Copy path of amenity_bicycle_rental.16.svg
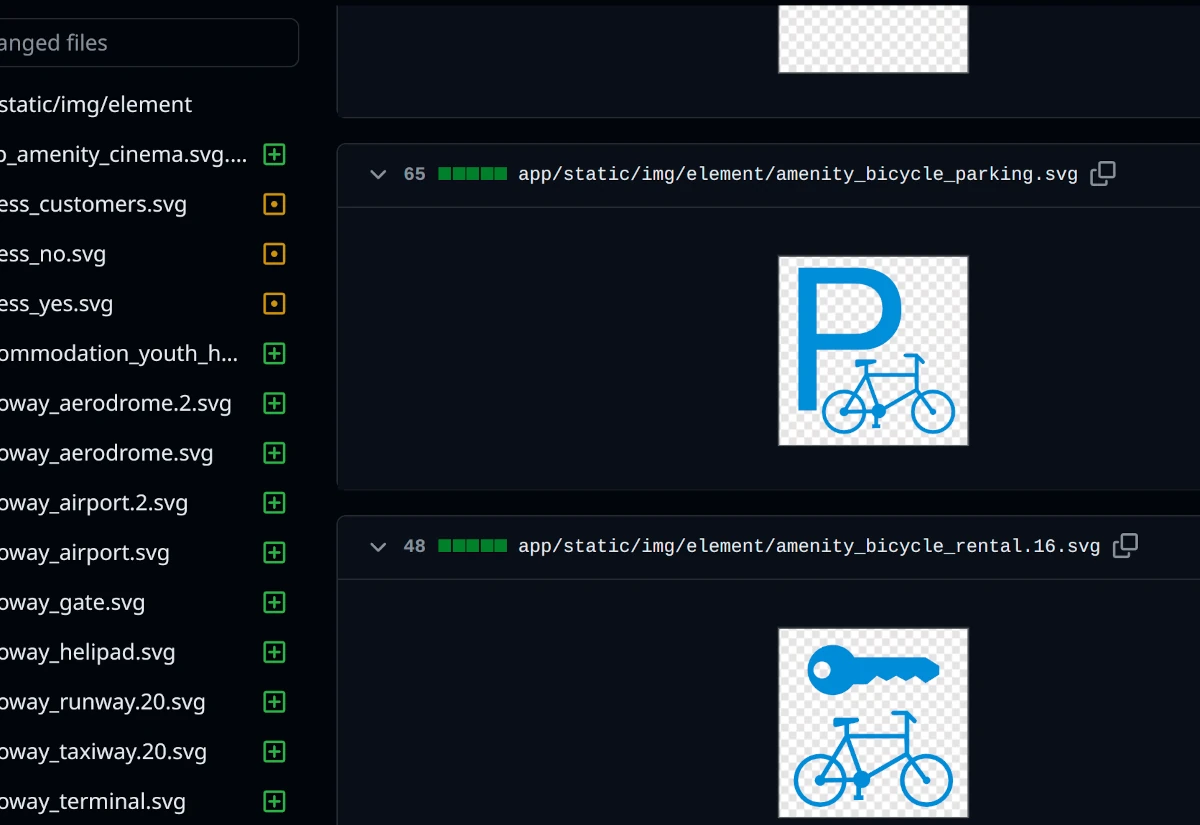1200x825 pixels. 1125,546
